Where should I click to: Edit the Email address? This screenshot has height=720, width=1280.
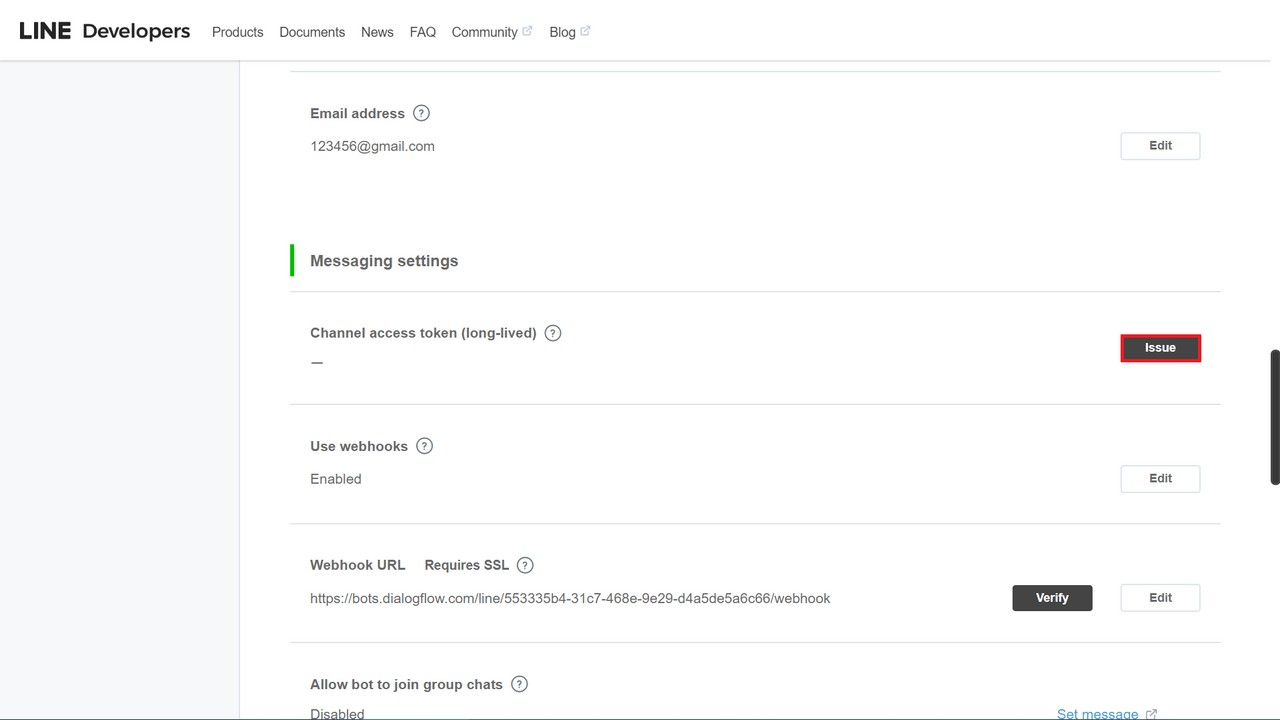coord(1160,146)
